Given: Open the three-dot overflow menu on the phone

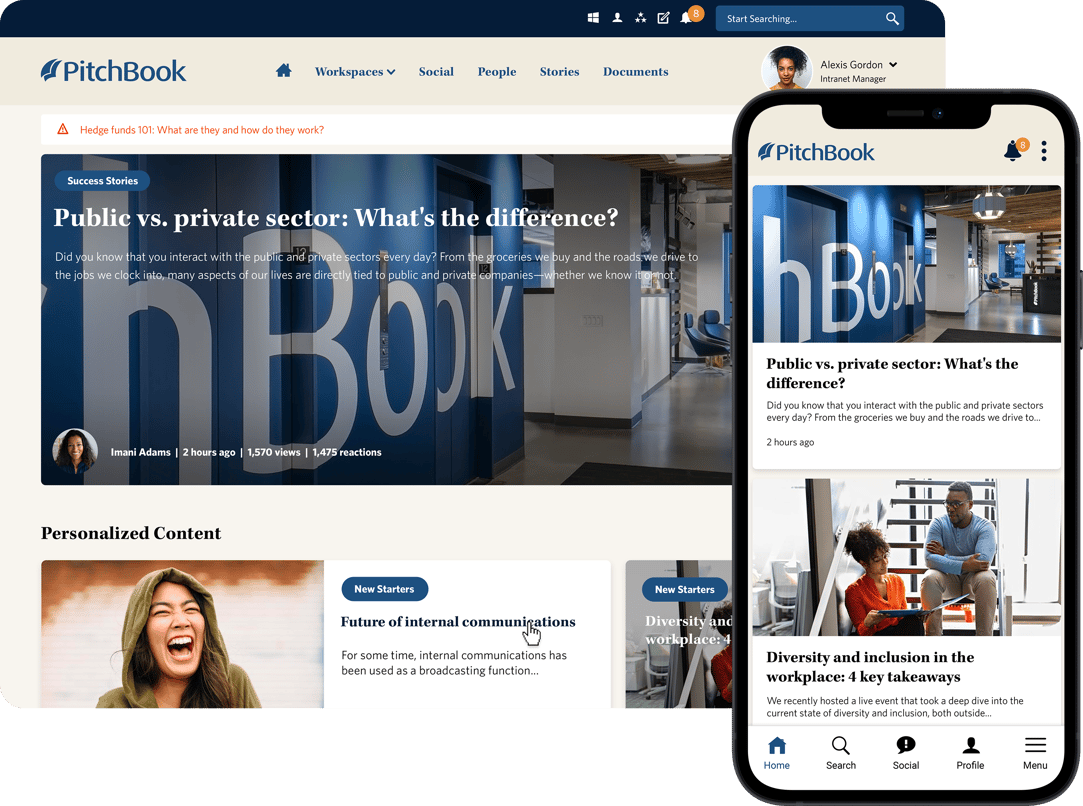Looking at the screenshot, I should point(1043,150).
